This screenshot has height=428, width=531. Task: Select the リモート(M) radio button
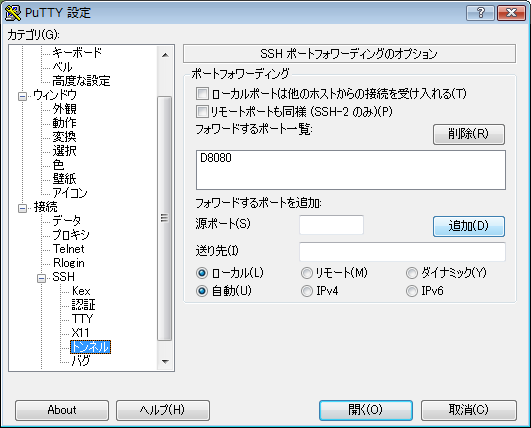pyautogui.click(x=307, y=273)
